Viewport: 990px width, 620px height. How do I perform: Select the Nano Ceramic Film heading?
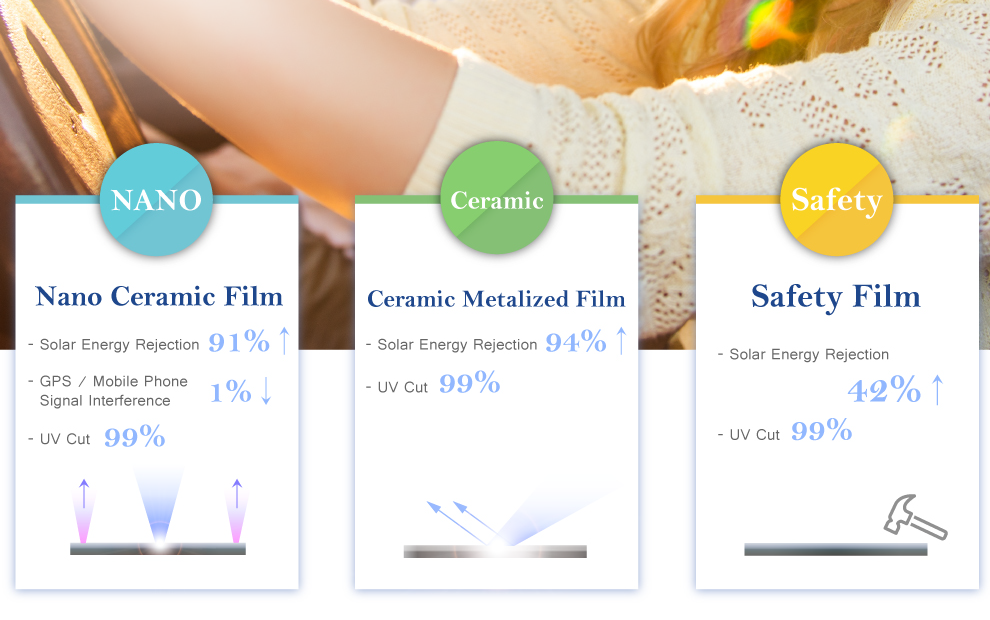pos(159,296)
